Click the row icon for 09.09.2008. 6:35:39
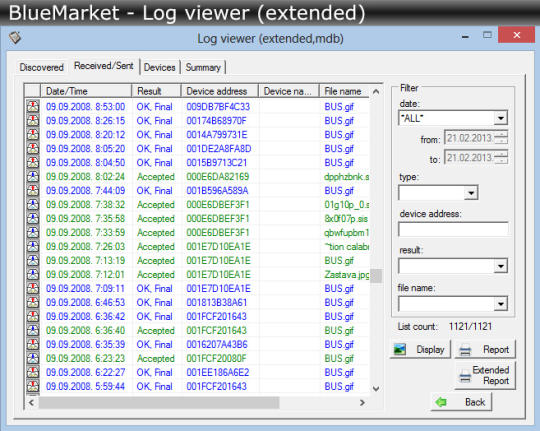The height and width of the screenshot is (431, 540). 33,344
